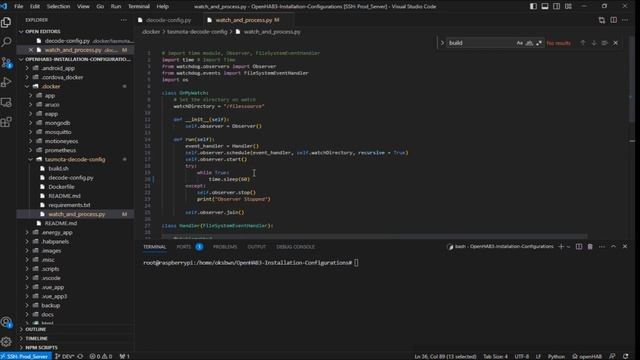This screenshot has width=640, height=360.
Task: Open terminal panel more actions ellipsis
Action: [602, 247]
